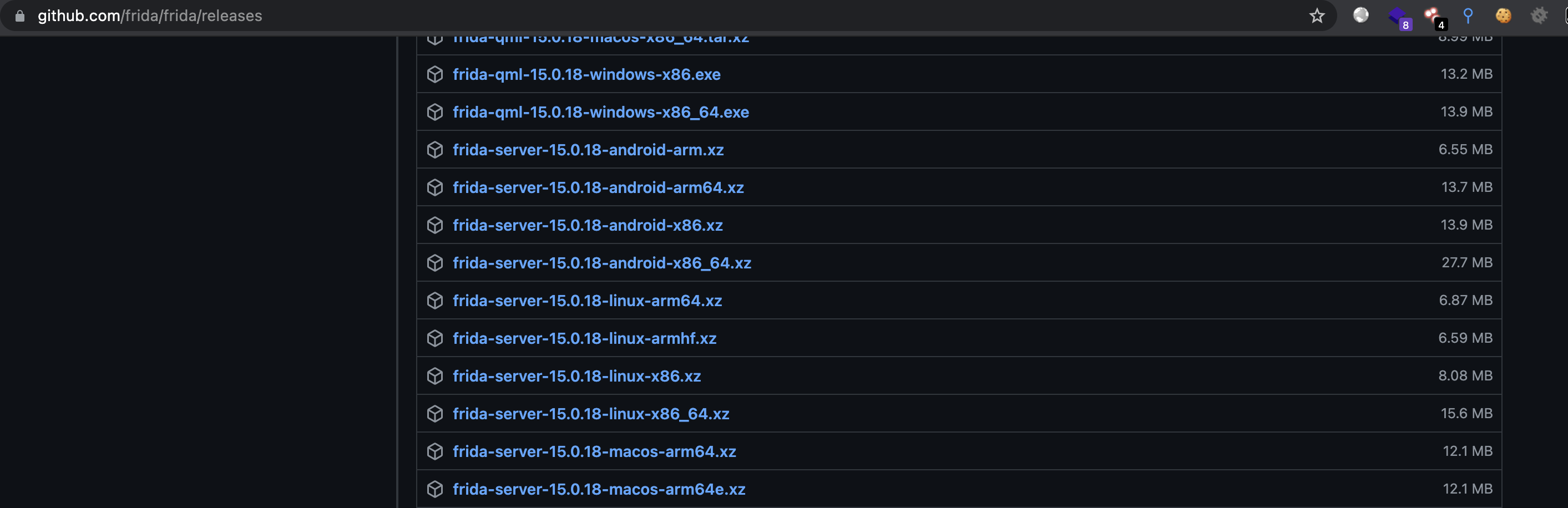The image size is (1568, 508).
Task: Download frida-server-15.0.18-macos-arm64.xz
Action: click(594, 451)
